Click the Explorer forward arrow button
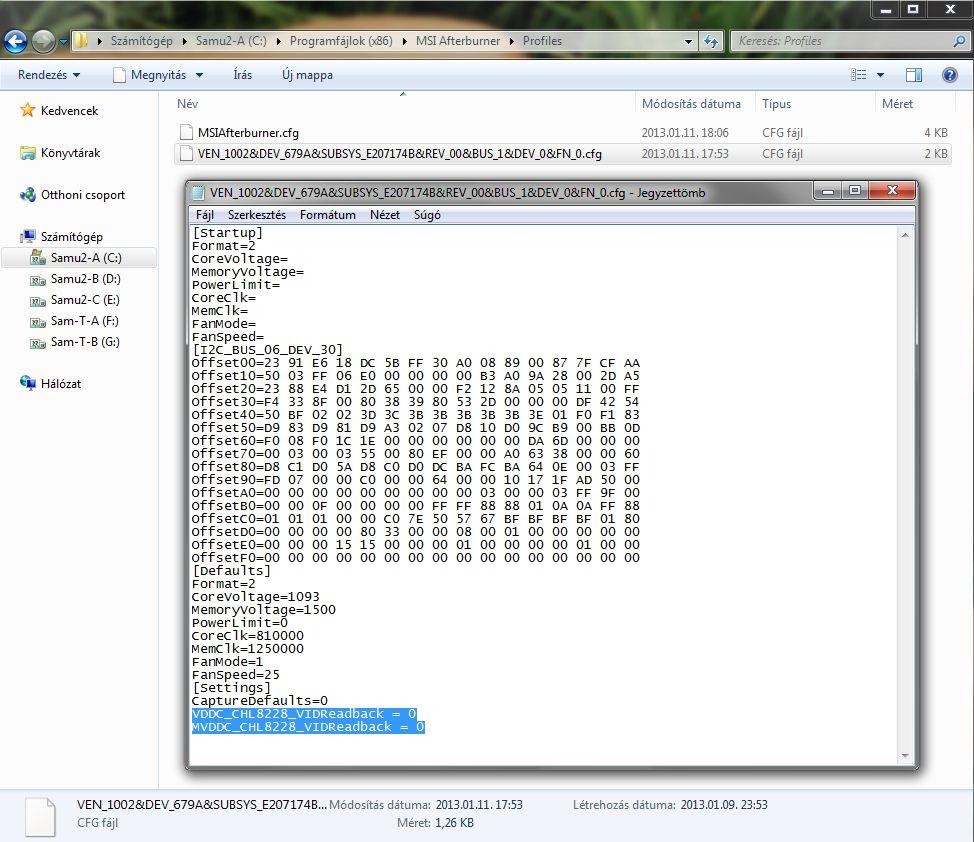 point(44,42)
